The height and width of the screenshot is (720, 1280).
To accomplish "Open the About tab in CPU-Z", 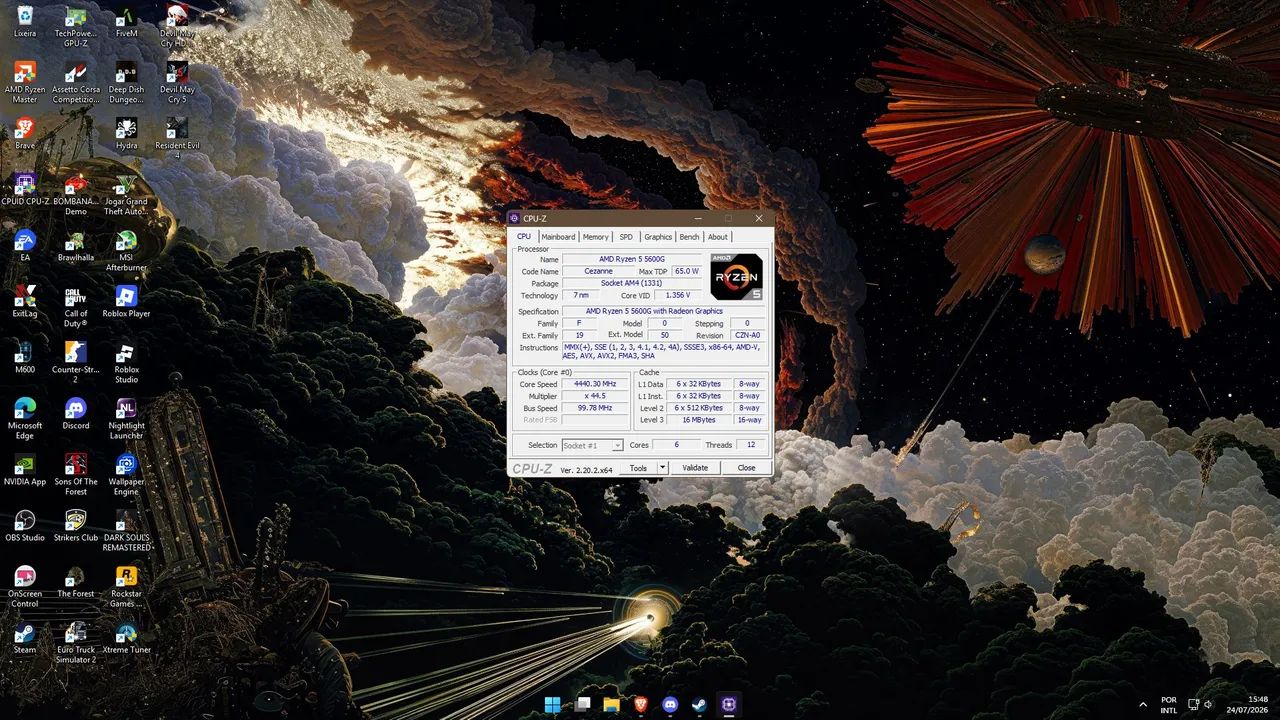I will pyautogui.click(x=718, y=237).
